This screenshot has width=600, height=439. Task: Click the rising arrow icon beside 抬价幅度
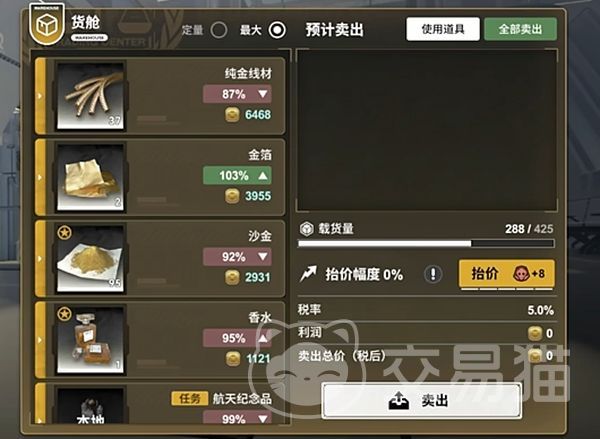pos(308,274)
